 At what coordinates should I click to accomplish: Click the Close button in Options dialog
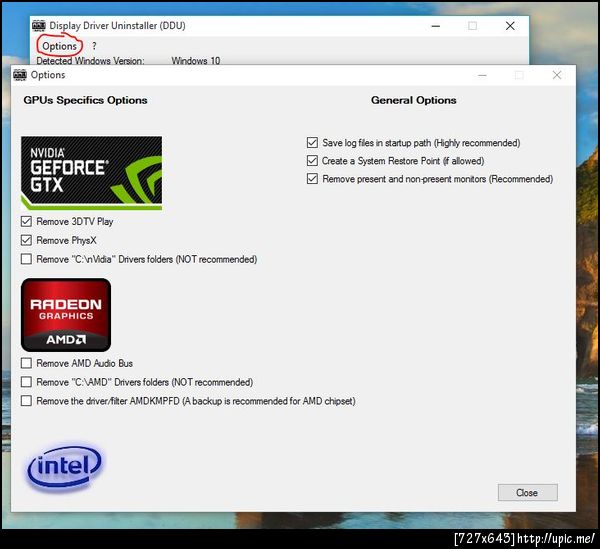528,492
